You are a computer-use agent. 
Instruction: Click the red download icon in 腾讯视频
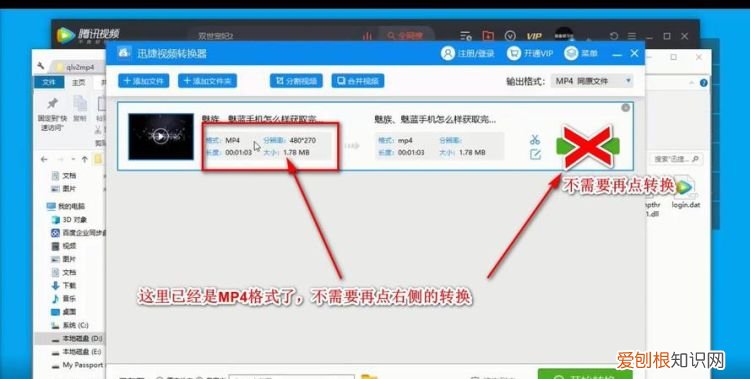coord(488,36)
